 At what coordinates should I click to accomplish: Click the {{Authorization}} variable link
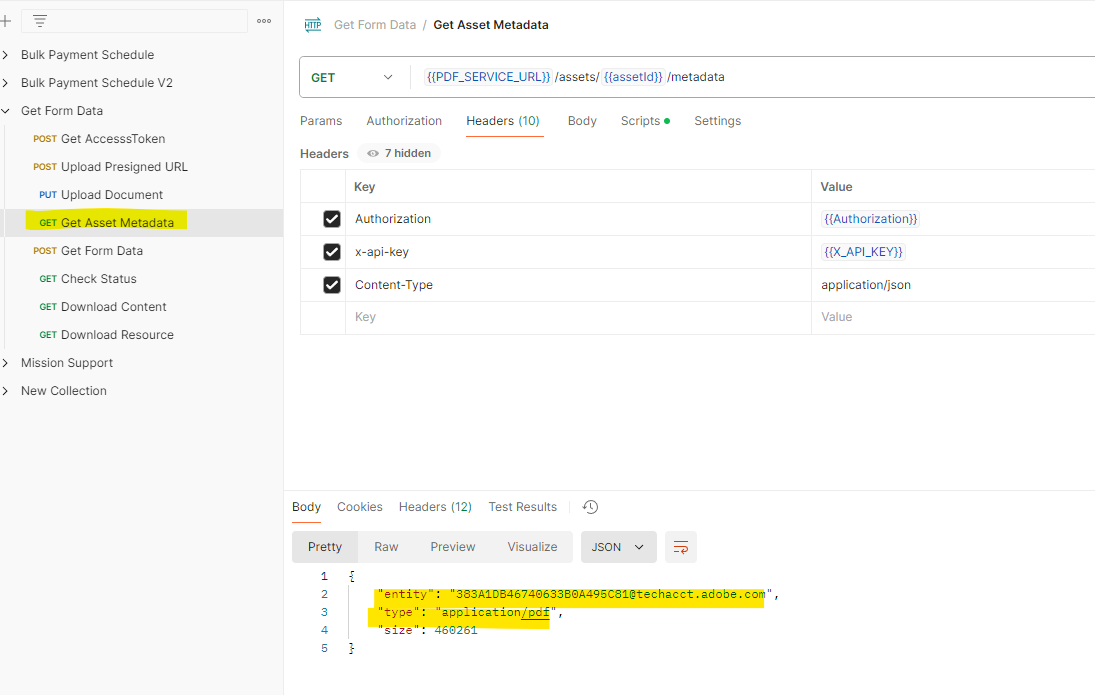pos(870,218)
